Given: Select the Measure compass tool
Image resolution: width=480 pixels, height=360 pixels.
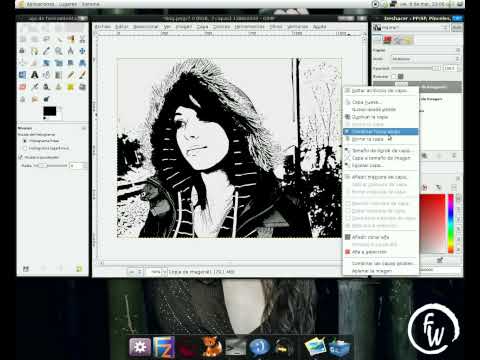Looking at the screenshot, I should pos(70,51).
